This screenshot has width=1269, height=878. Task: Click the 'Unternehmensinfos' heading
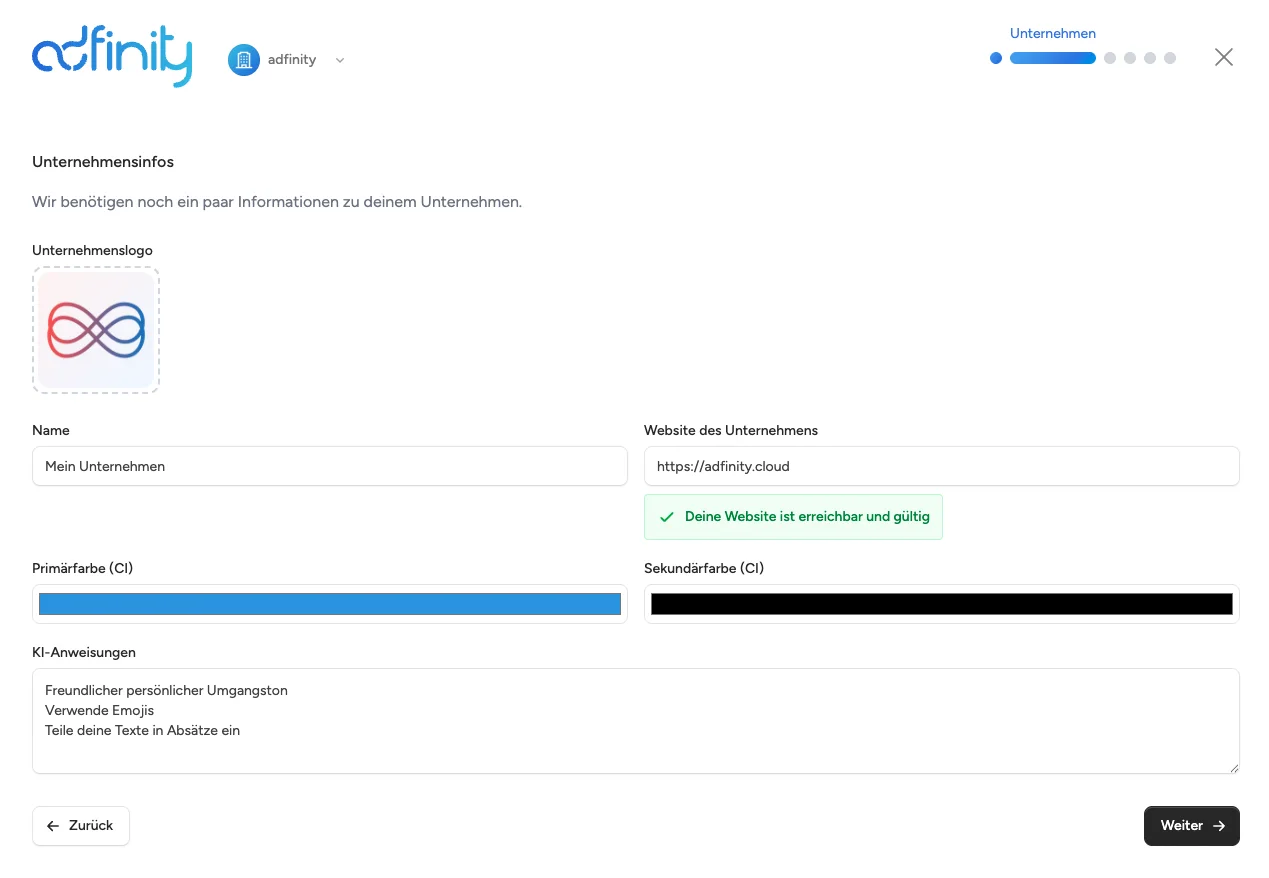(103, 162)
